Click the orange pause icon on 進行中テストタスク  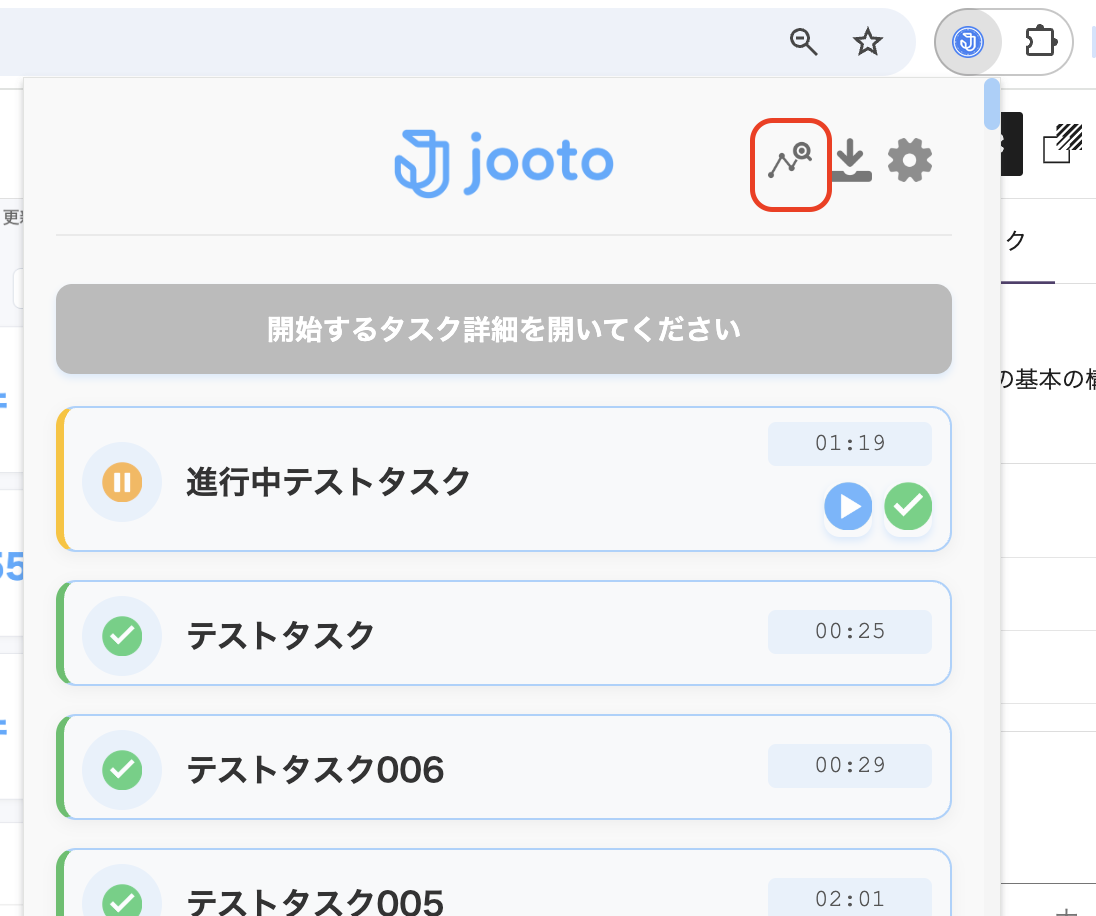(x=121, y=482)
